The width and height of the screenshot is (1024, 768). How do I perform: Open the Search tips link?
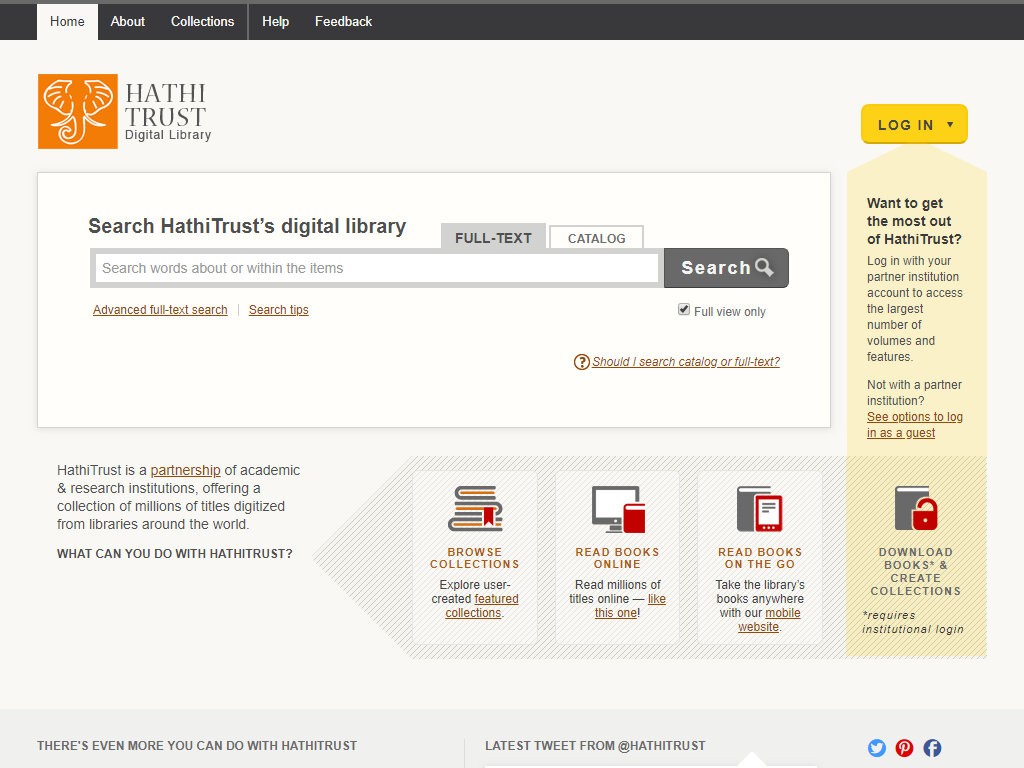click(278, 310)
